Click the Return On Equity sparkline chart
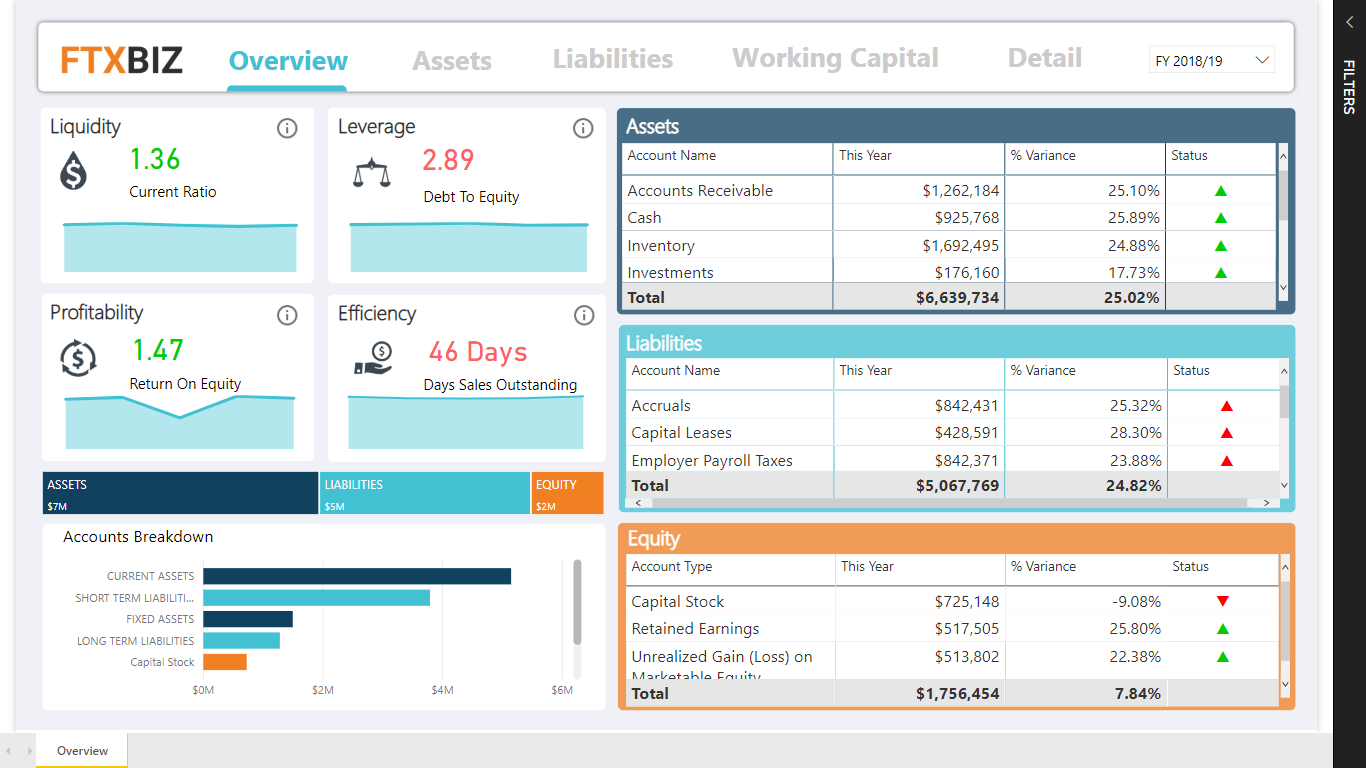The width and height of the screenshot is (1366, 768). point(180,422)
